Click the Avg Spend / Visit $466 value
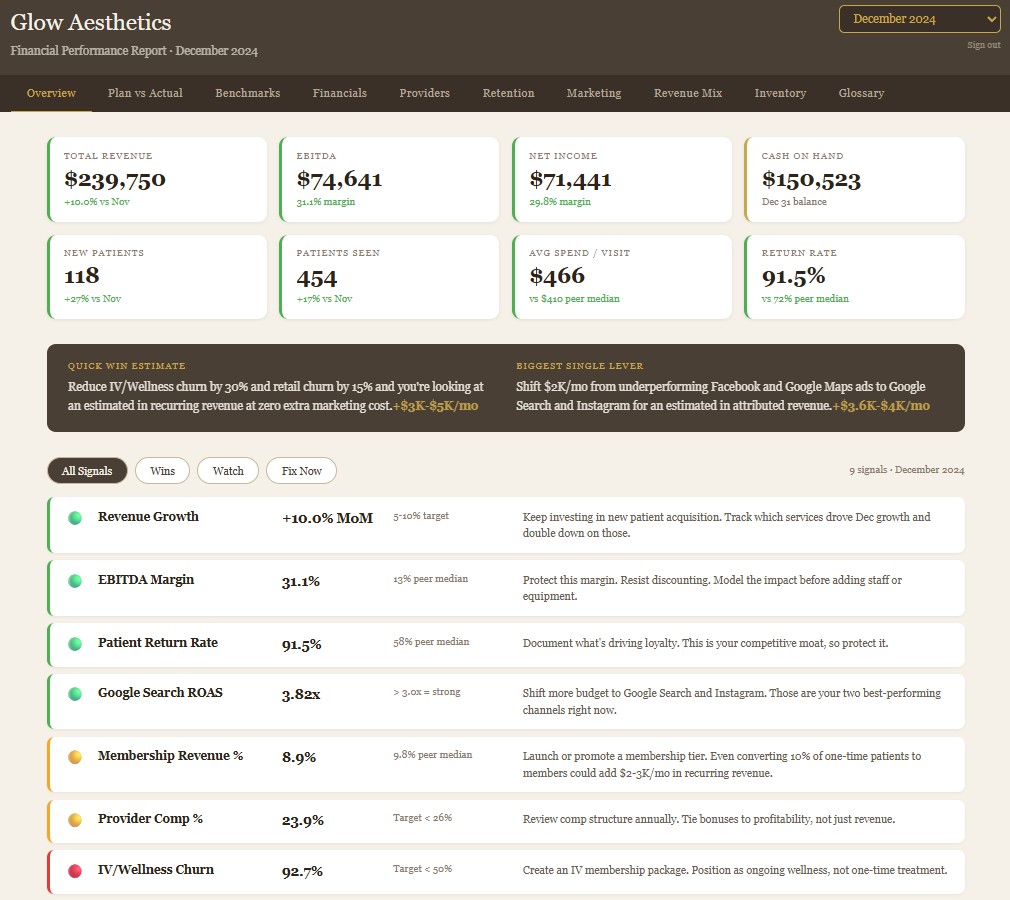This screenshot has width=1010, height=900. pos(557,276)
